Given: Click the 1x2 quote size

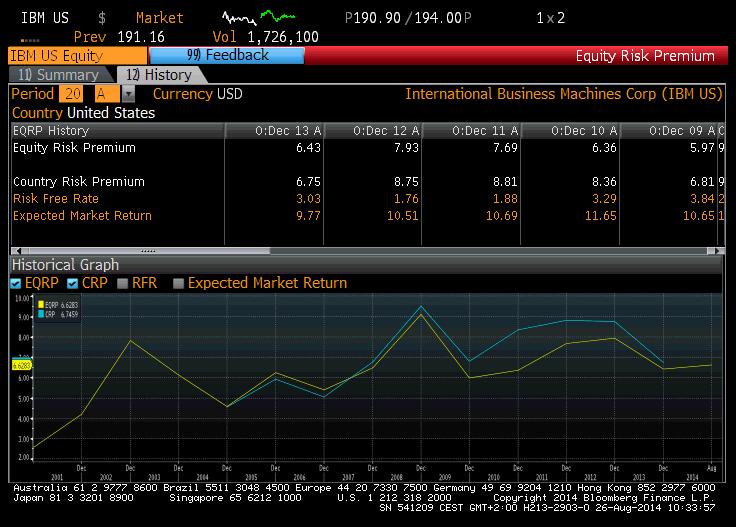Looking at the screenshot, I should tap(551, 18).
